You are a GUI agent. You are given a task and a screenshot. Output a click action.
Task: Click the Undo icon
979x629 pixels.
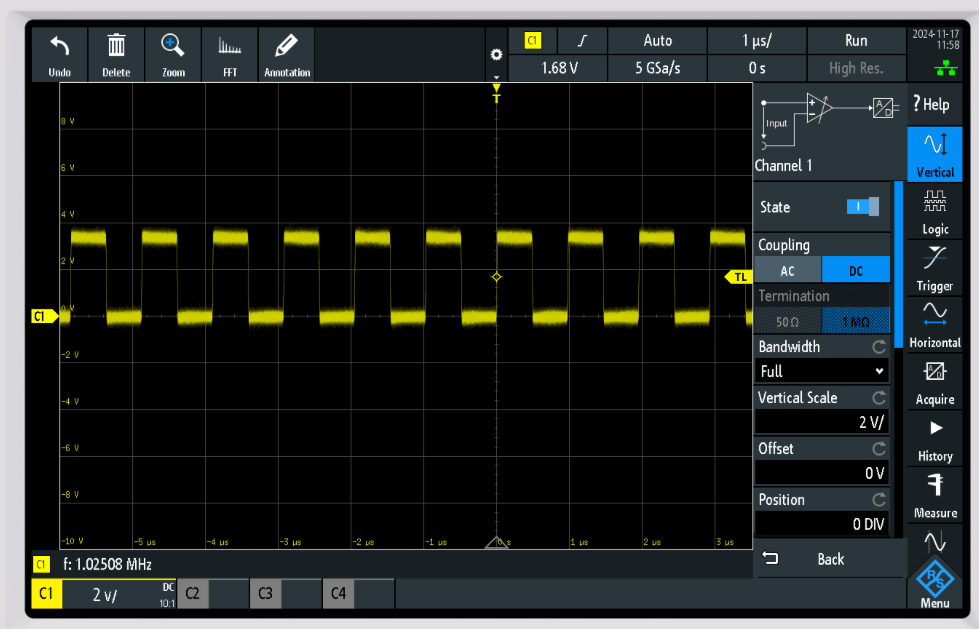(60, 54)
